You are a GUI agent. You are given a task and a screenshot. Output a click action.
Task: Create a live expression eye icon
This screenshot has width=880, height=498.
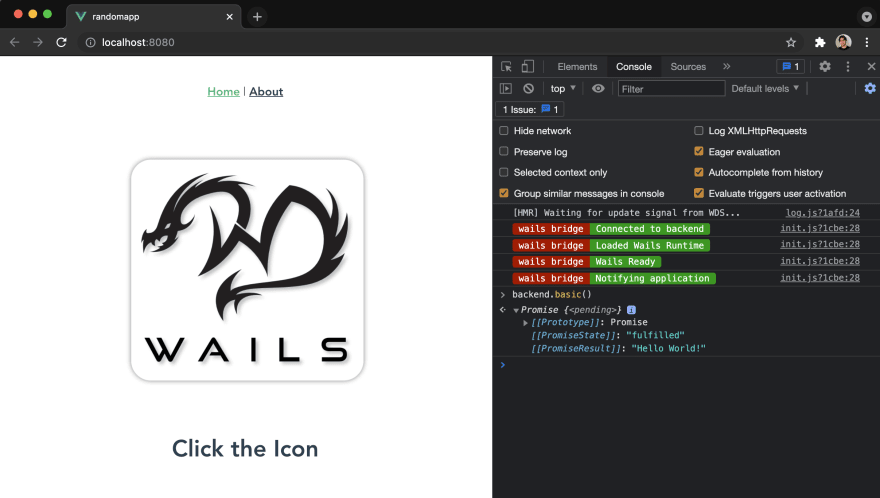click(598, 89)
